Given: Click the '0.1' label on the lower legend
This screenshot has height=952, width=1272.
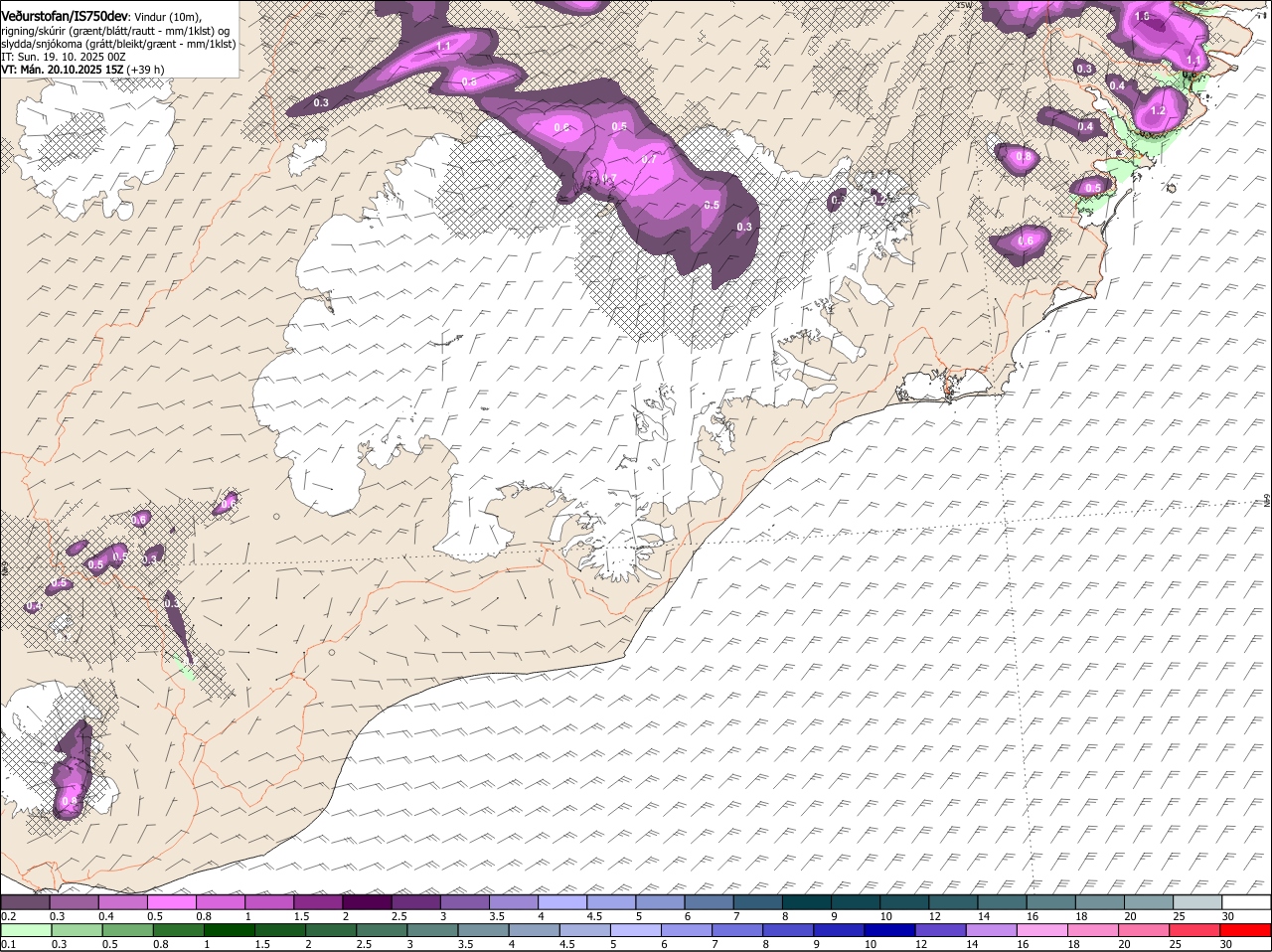Looking at the screenshot, I should click(8, 945).
